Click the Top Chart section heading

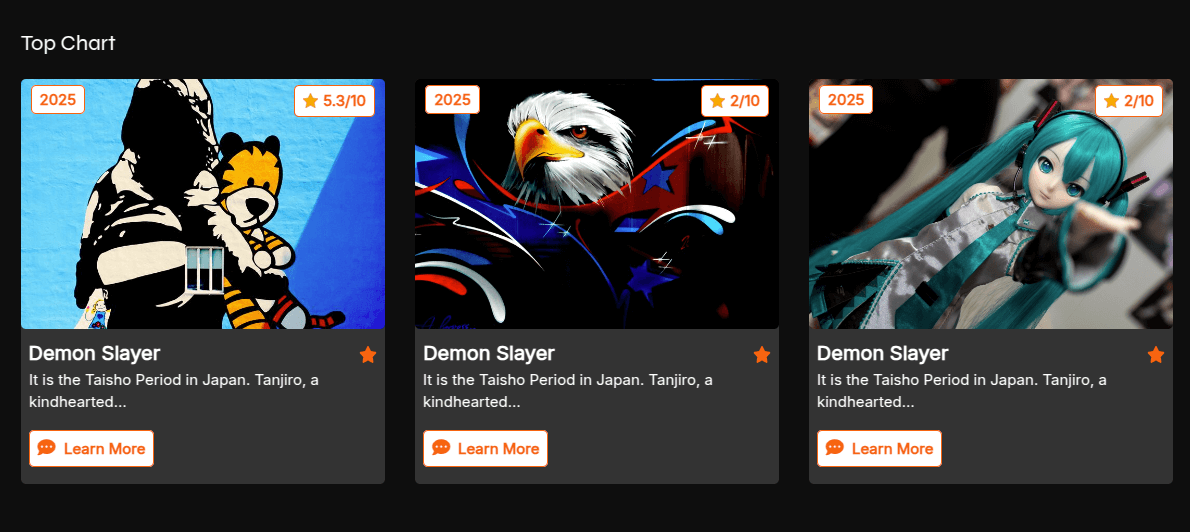click(68, 43)
